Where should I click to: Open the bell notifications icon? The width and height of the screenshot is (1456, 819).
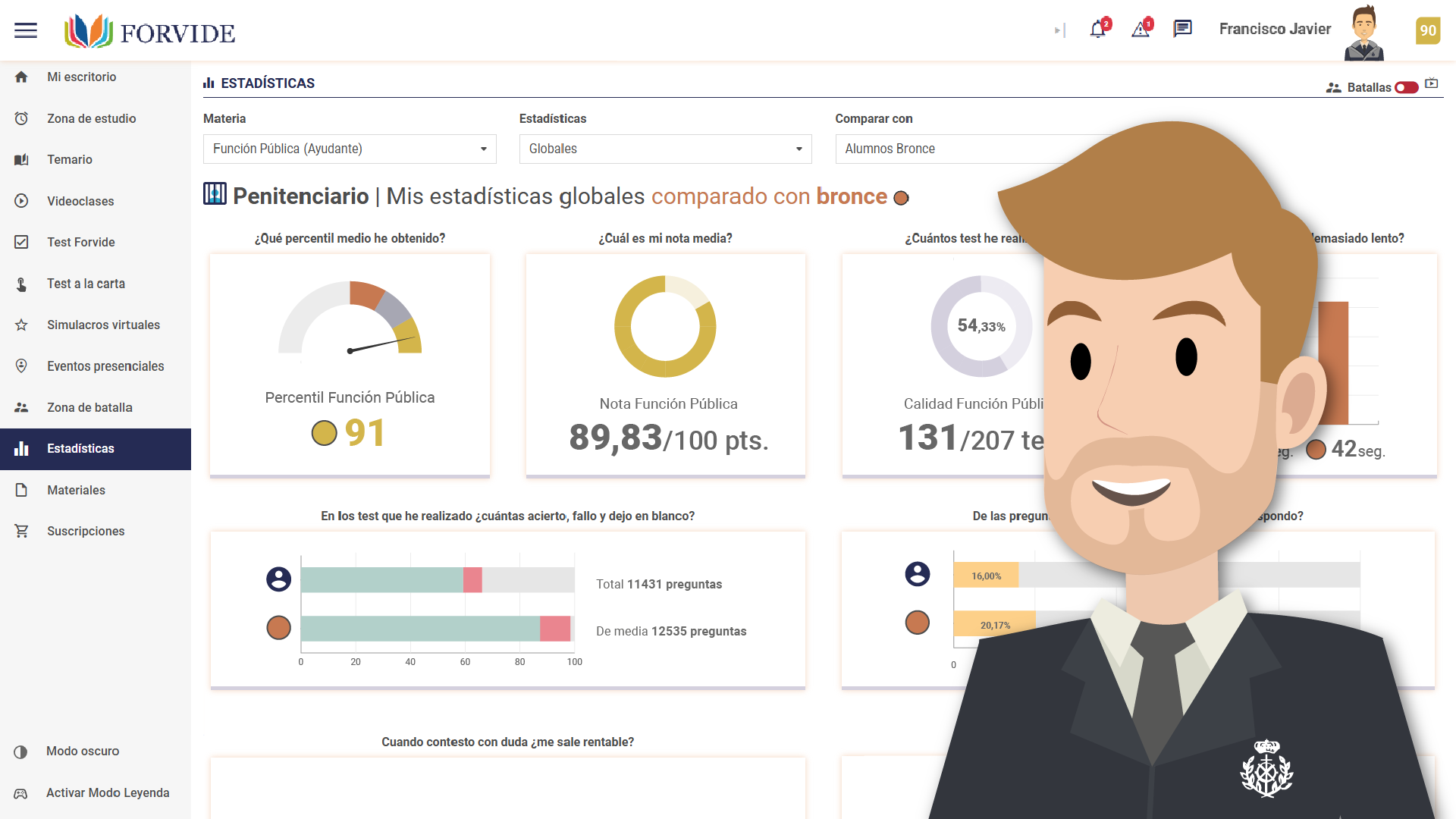(1098, 29)
